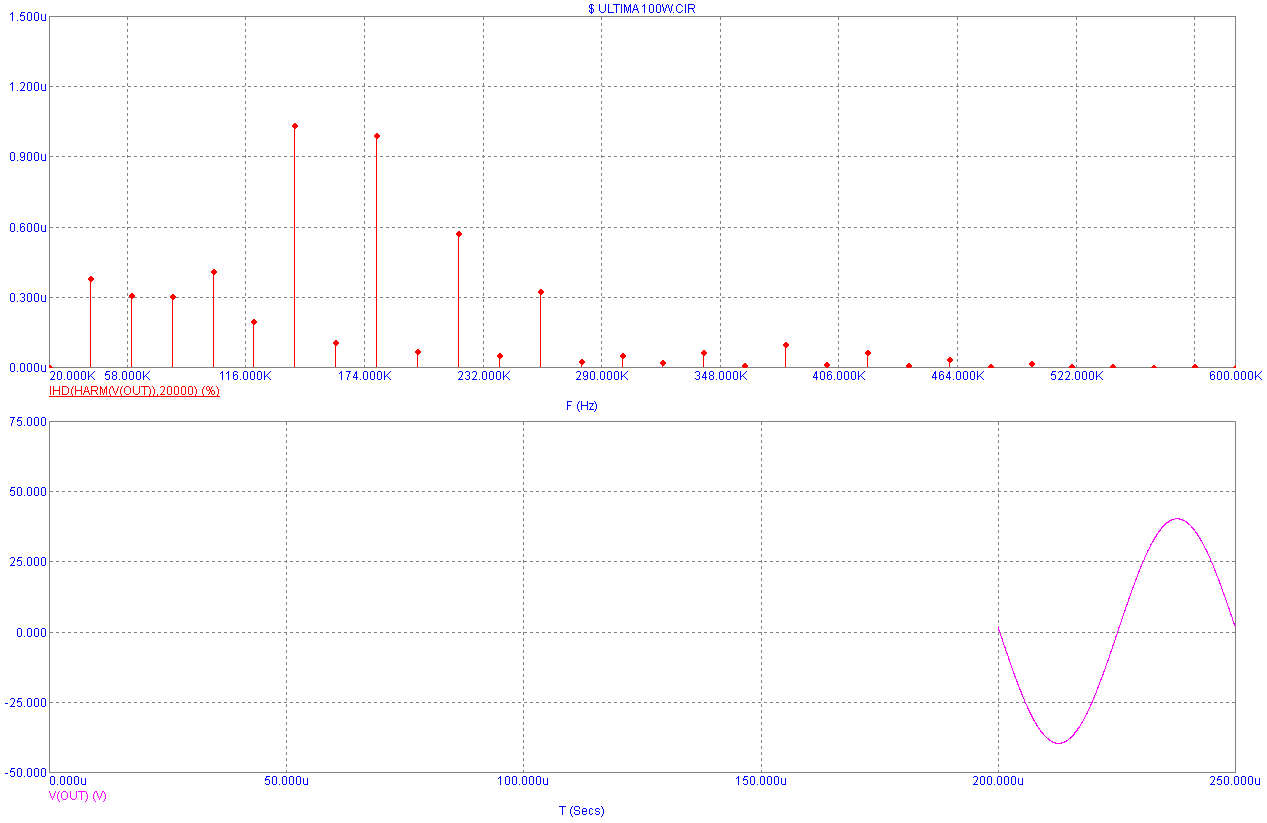
Task: Click the T (Secs) axis title
Action: point(581,811)
